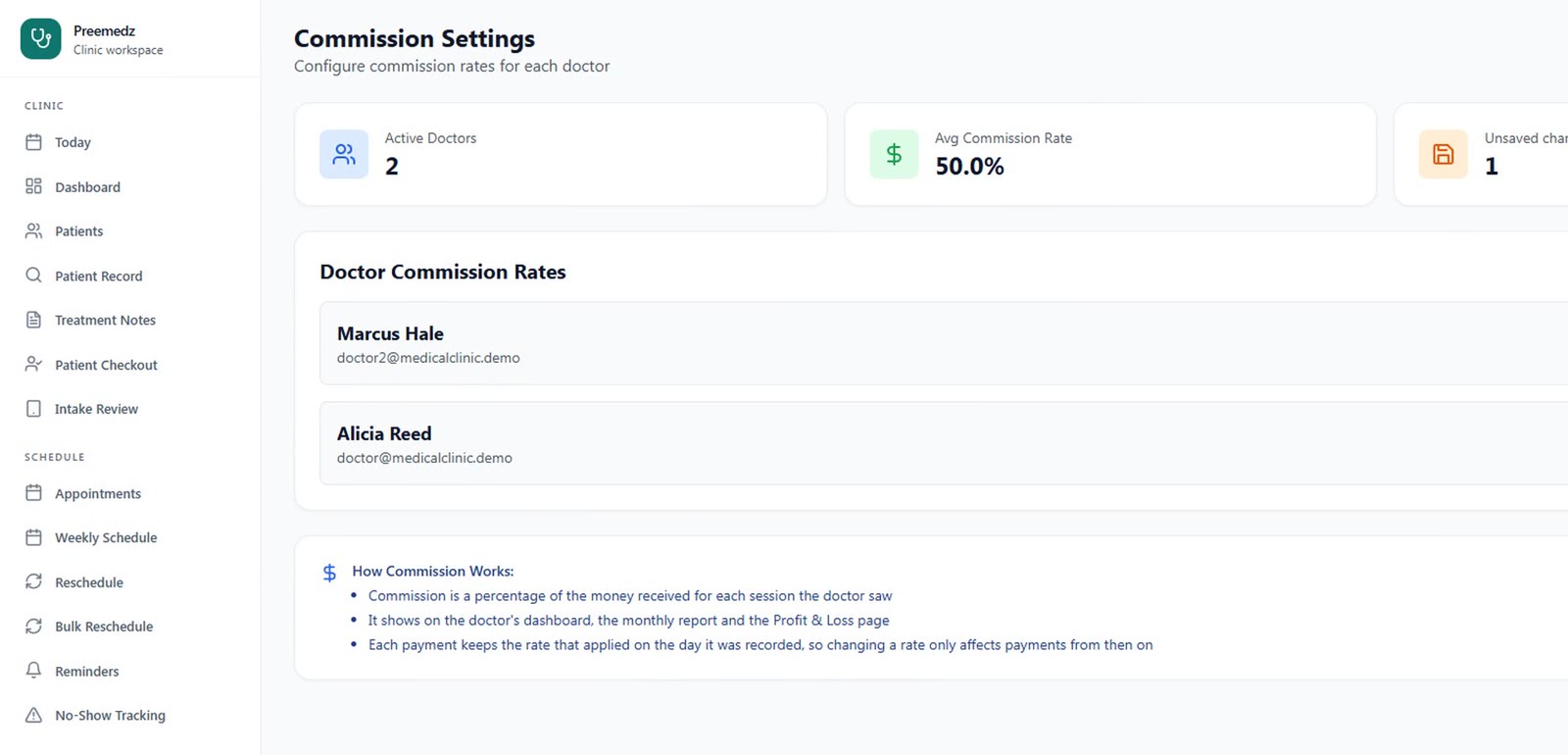Click the Patient Checkout user-check icon
Viewport: 1568px width, 755px height.
[33, 365]
